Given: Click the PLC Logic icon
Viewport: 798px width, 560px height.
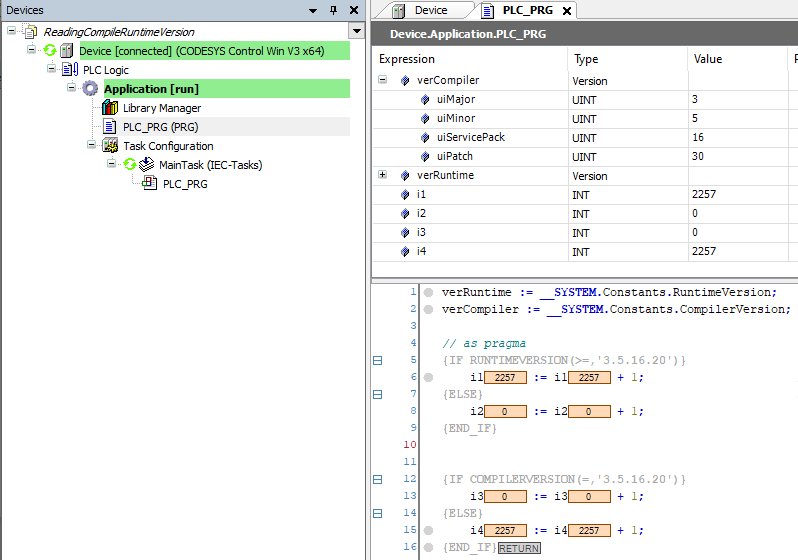Looking at the screenshot, I should 70,70.
